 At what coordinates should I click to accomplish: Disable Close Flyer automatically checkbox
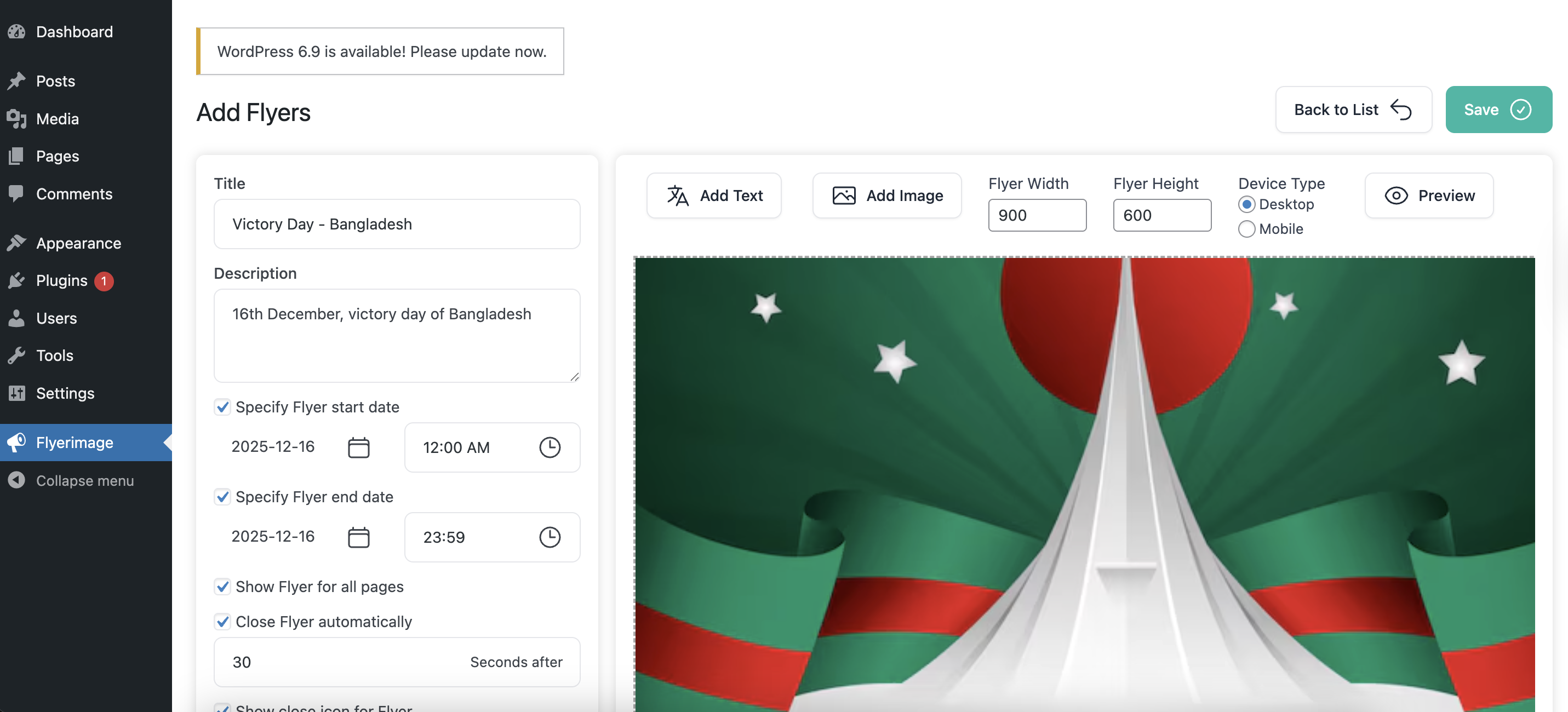[223, 621]
